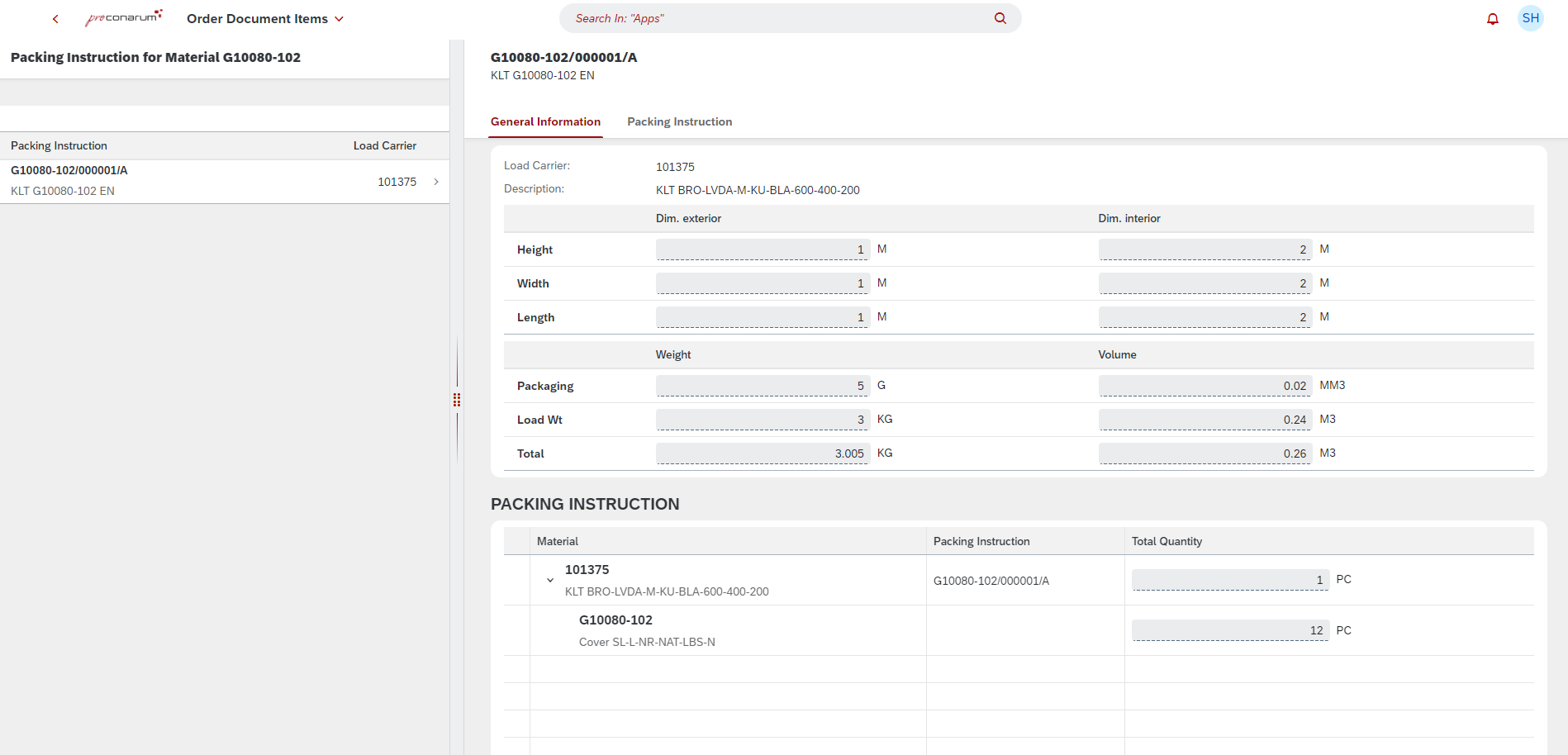Click the interior Width input field

click(1204, 283)
